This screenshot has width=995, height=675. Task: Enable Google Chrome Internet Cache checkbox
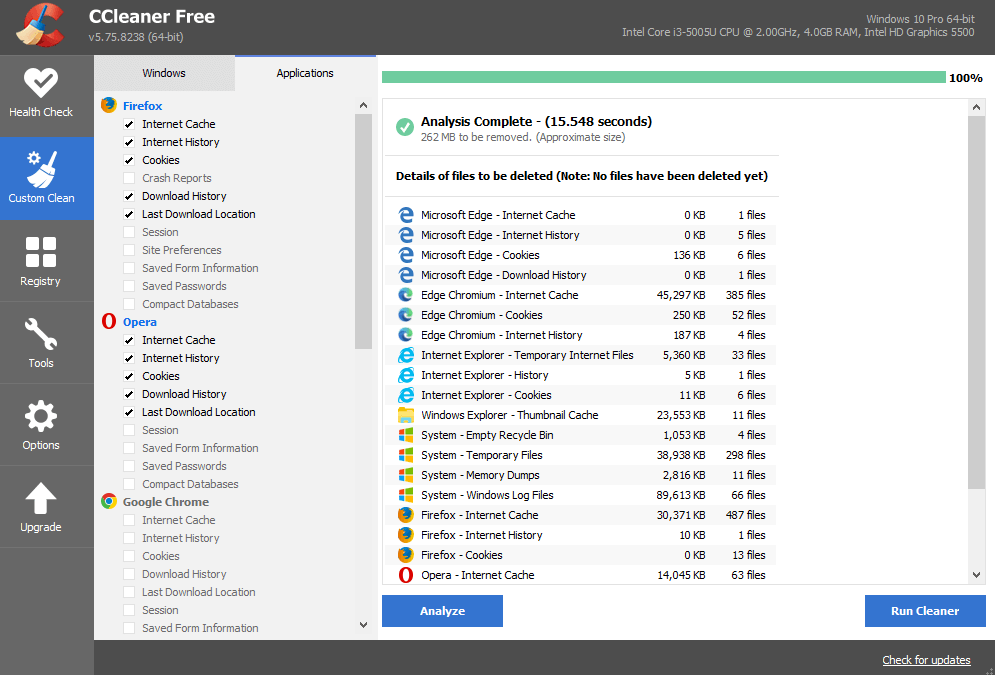tap(129, 520)
